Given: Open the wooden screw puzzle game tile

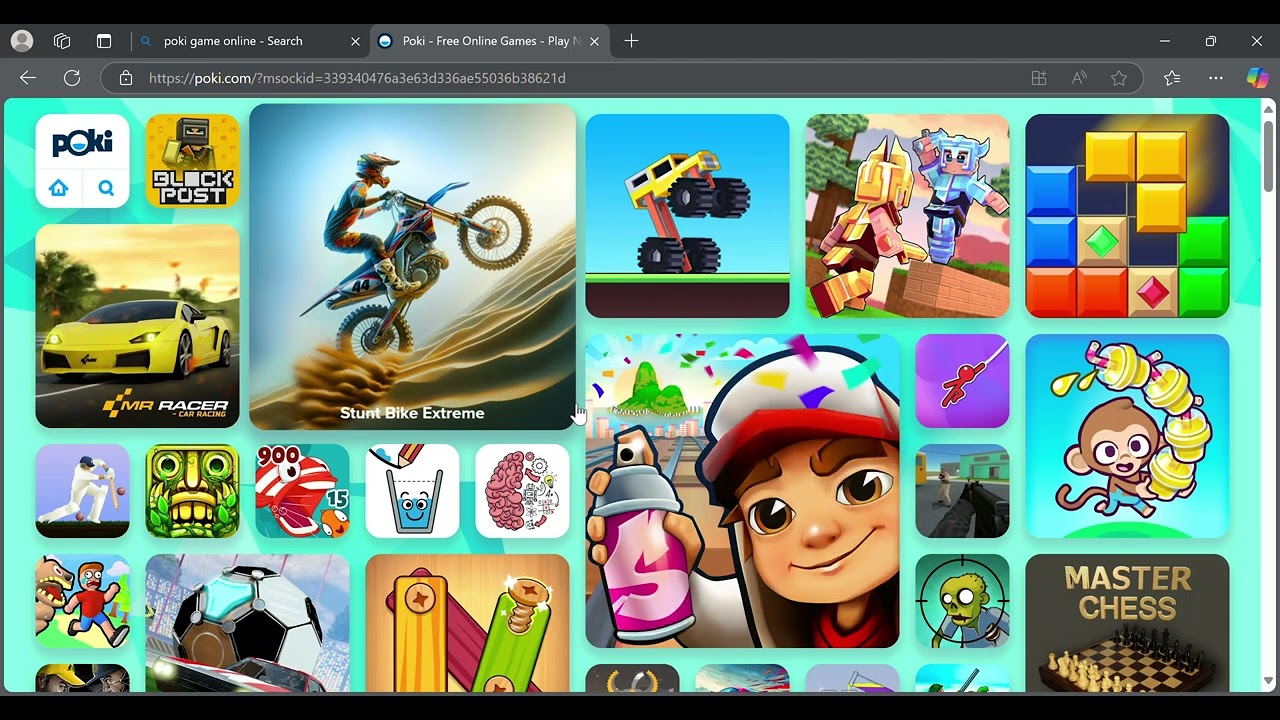Looking at the screenshot, I should (467, 623).
